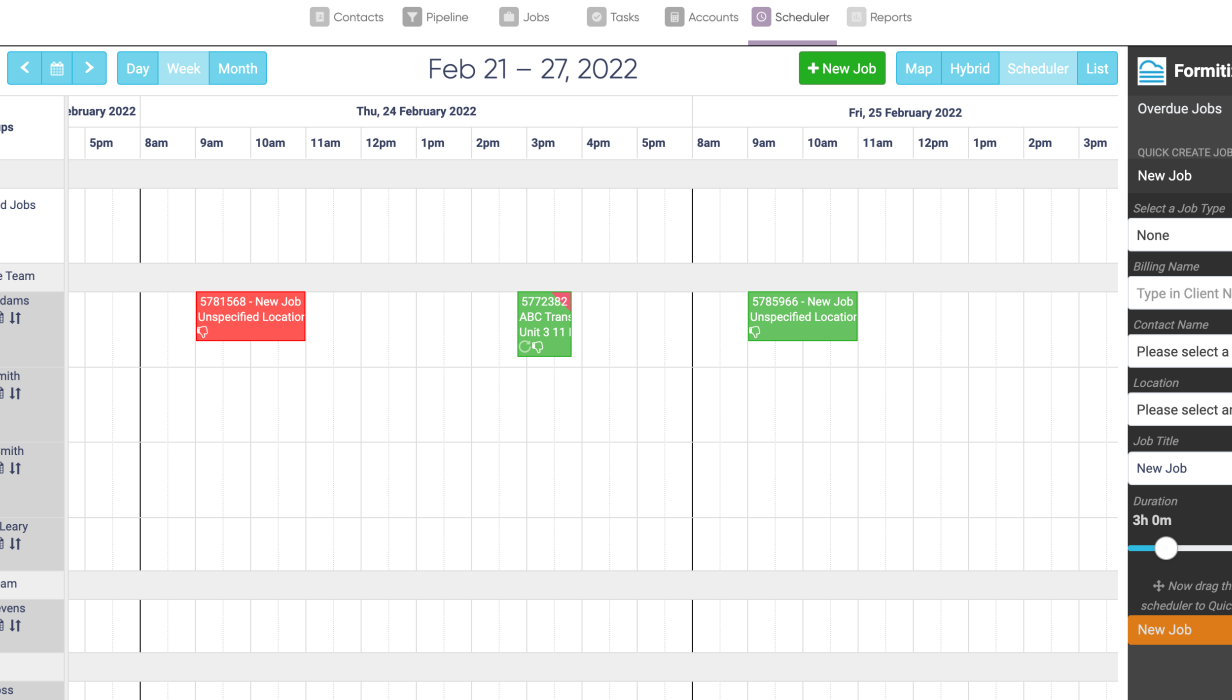This screenshot has width=1232, height=700.
Task: Click the Formitize logo icon
Action: point(1152,71)
